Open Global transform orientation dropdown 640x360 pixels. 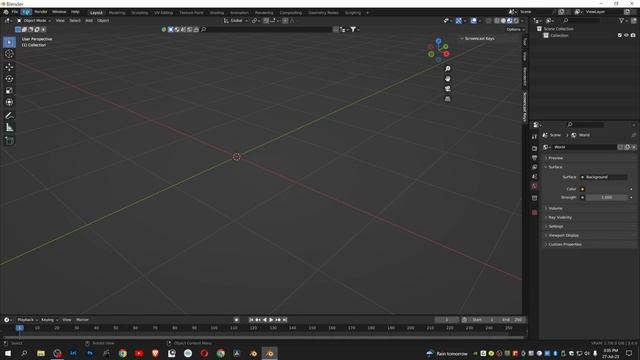(x=236, y=20)
